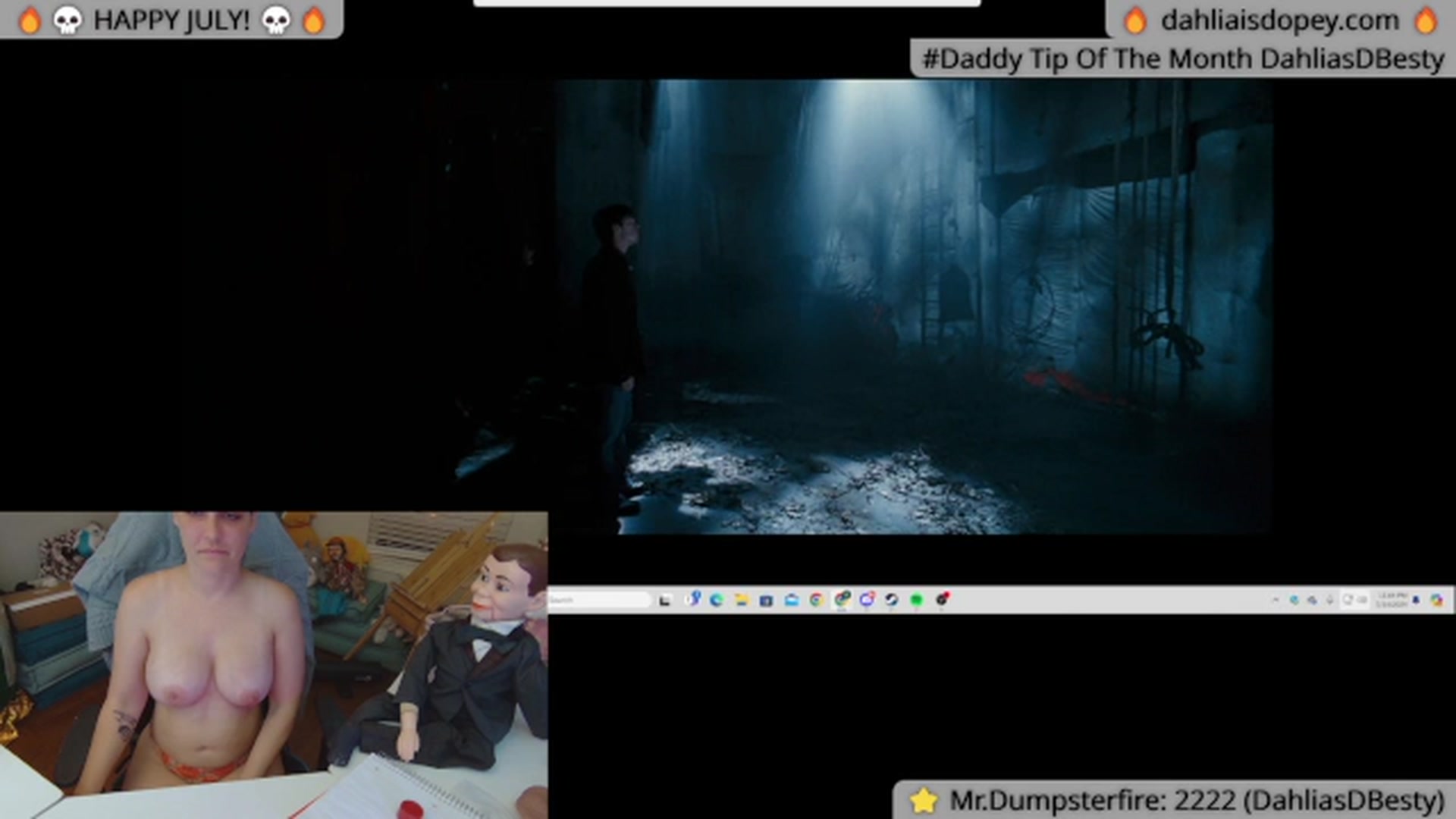The image size is (1456, 819).
Task: Open the microphone icon in the system tray
Action: 1329,600
